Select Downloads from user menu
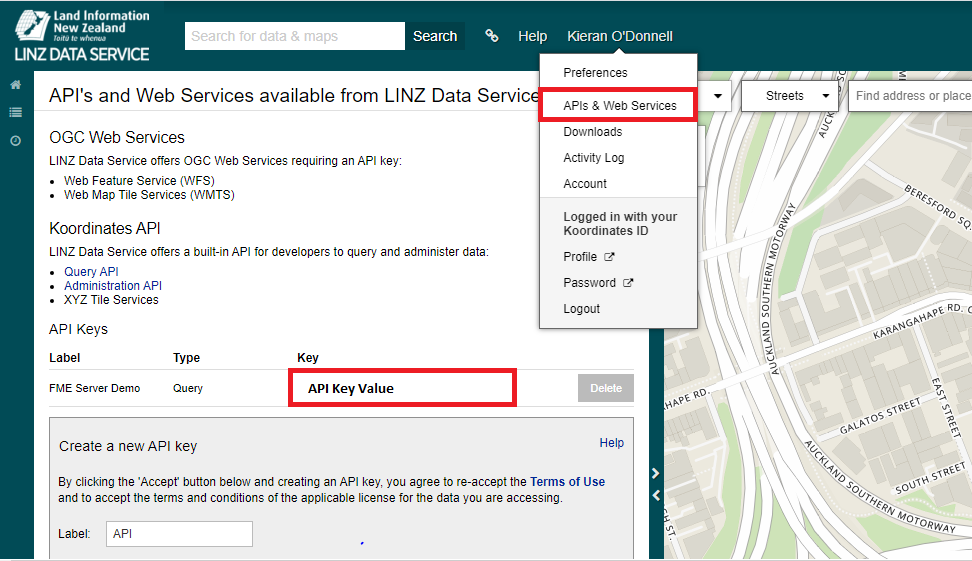Image resolution: width=972 pixels, height=561 pixels. pos(593,131)
